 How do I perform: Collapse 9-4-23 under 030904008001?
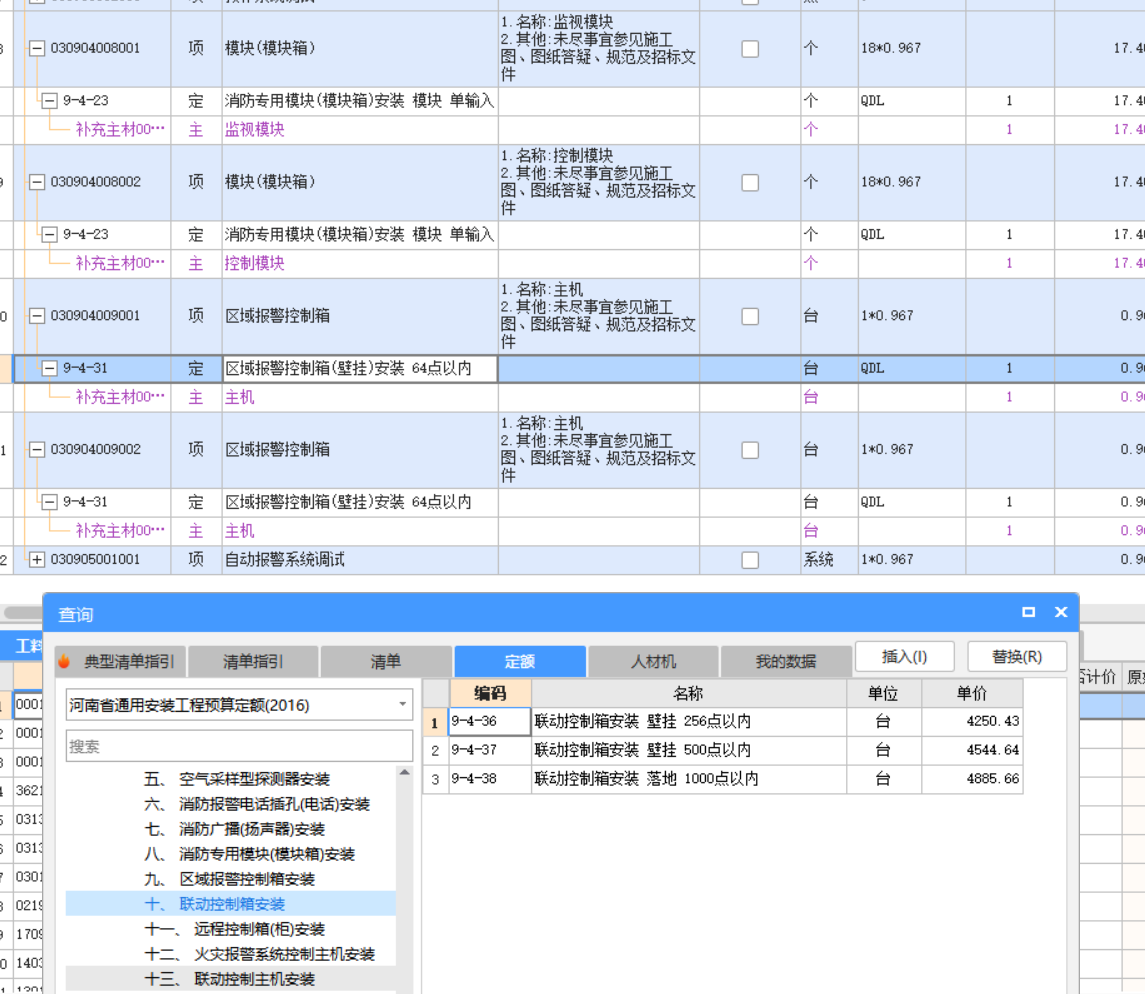pyautogui.click(x=49, y=101)
